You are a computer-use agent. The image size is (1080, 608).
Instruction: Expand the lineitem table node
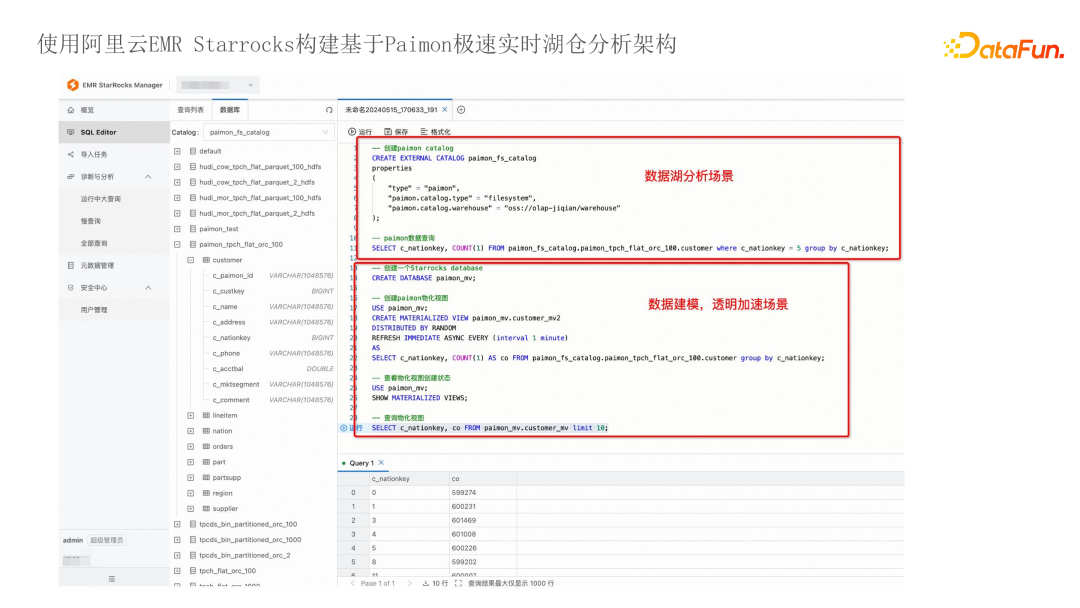click(x=191, y=416)
